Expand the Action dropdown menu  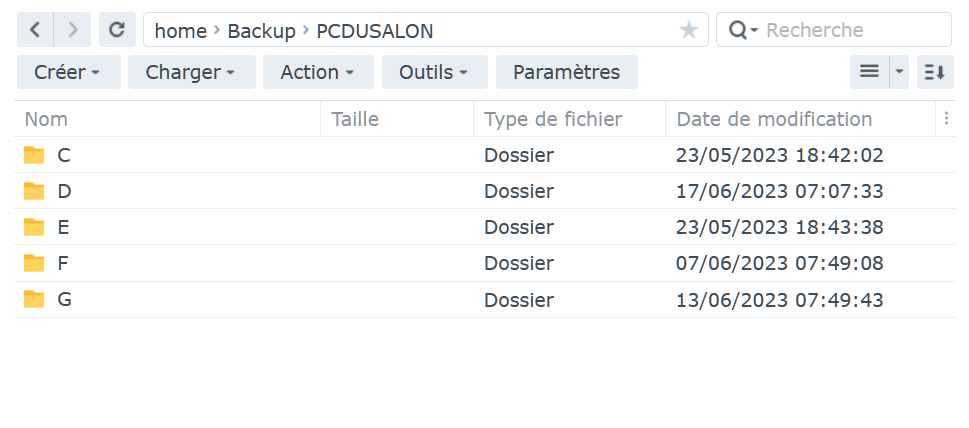point(318,72)
